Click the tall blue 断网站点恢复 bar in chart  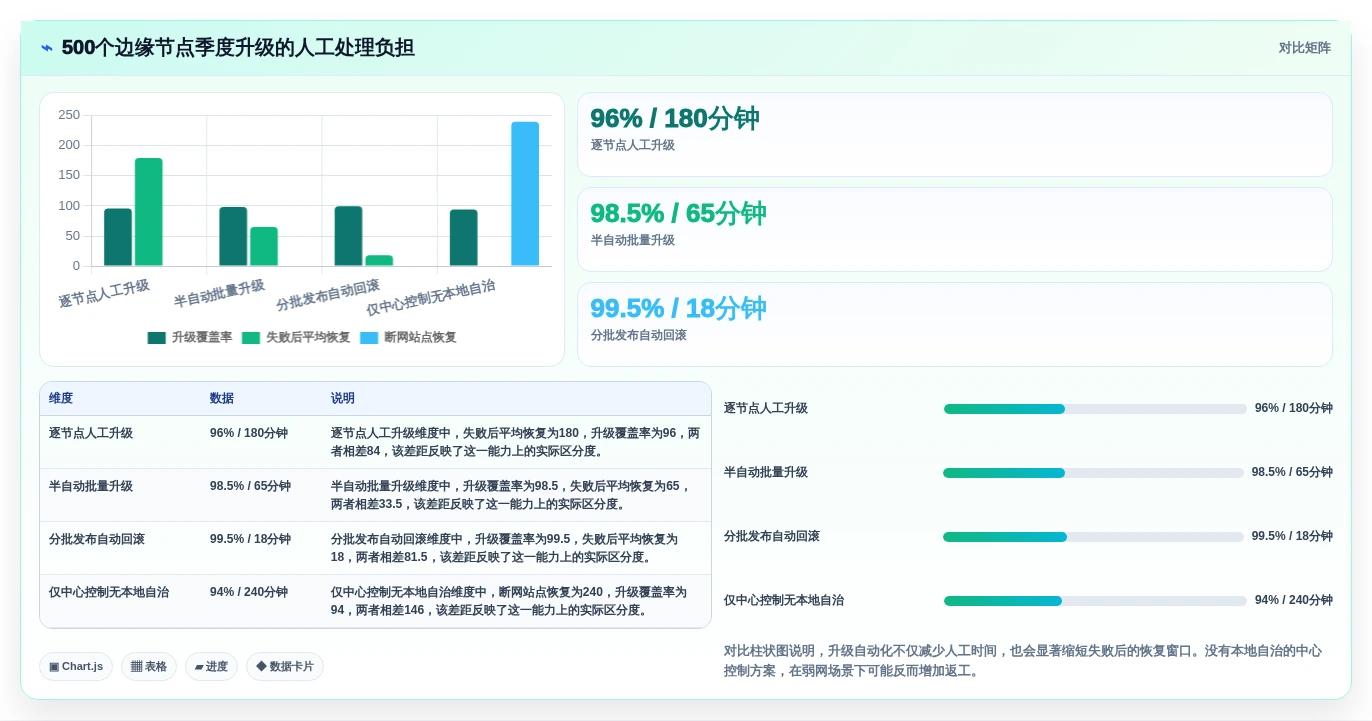click(525, 194)
